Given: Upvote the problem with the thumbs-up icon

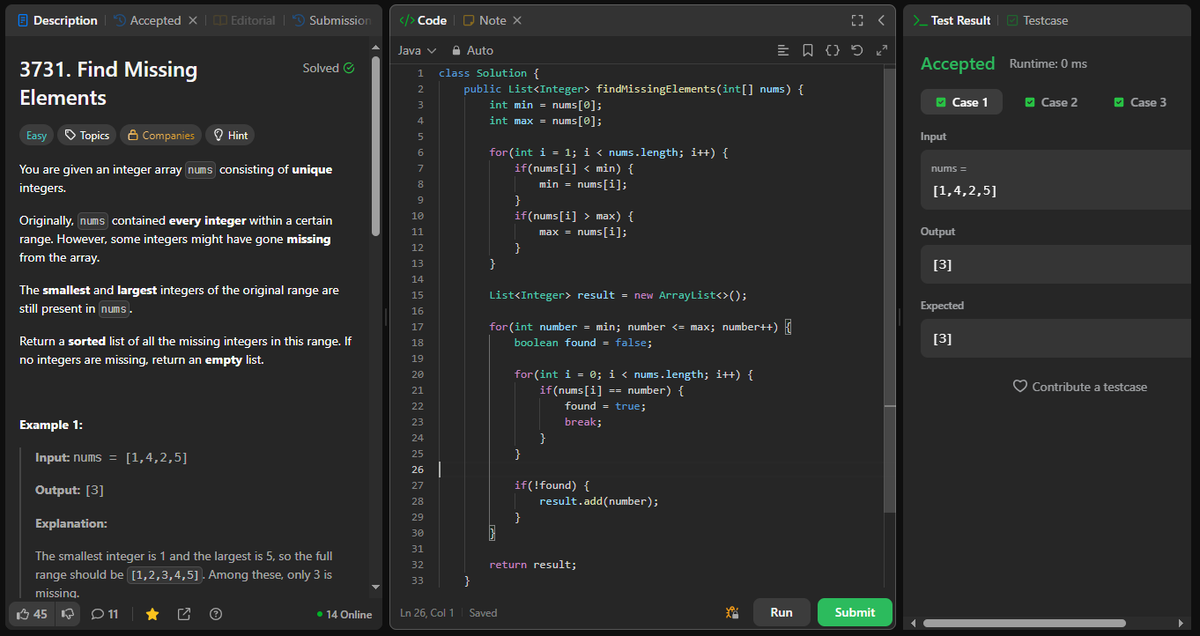Looking at the screenshot, I should (x=24, y=613).
